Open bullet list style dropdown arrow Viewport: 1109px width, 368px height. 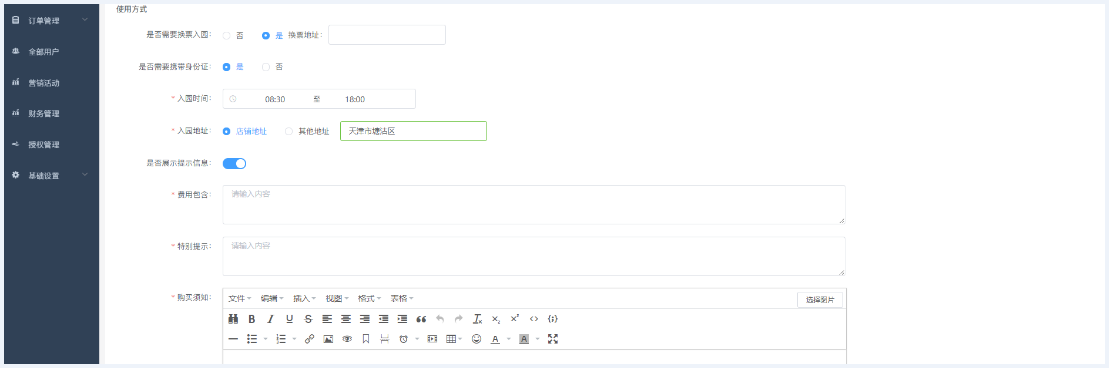tap(266, 339)
